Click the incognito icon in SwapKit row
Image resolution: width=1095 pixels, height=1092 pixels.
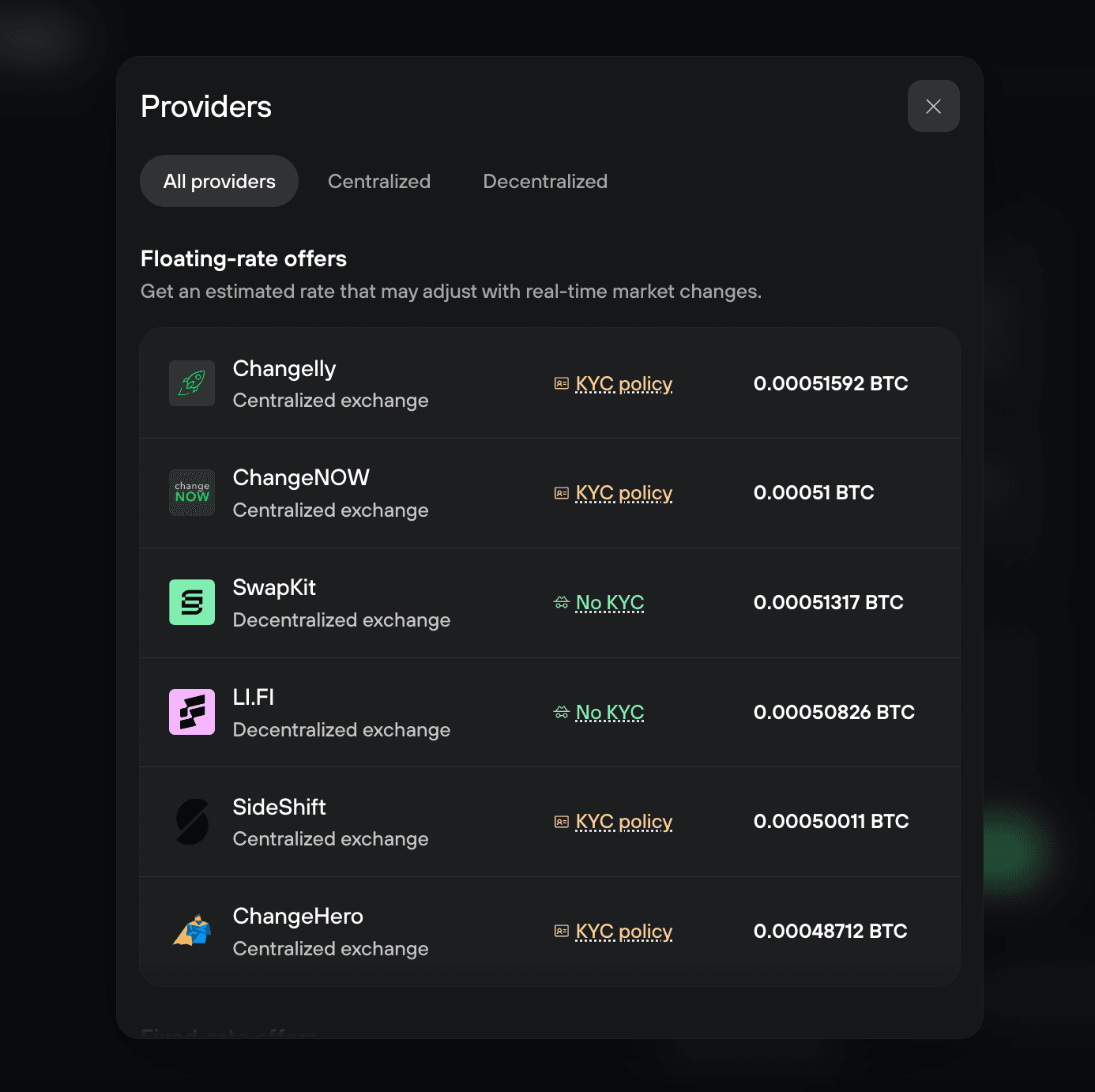click(562, 603)
